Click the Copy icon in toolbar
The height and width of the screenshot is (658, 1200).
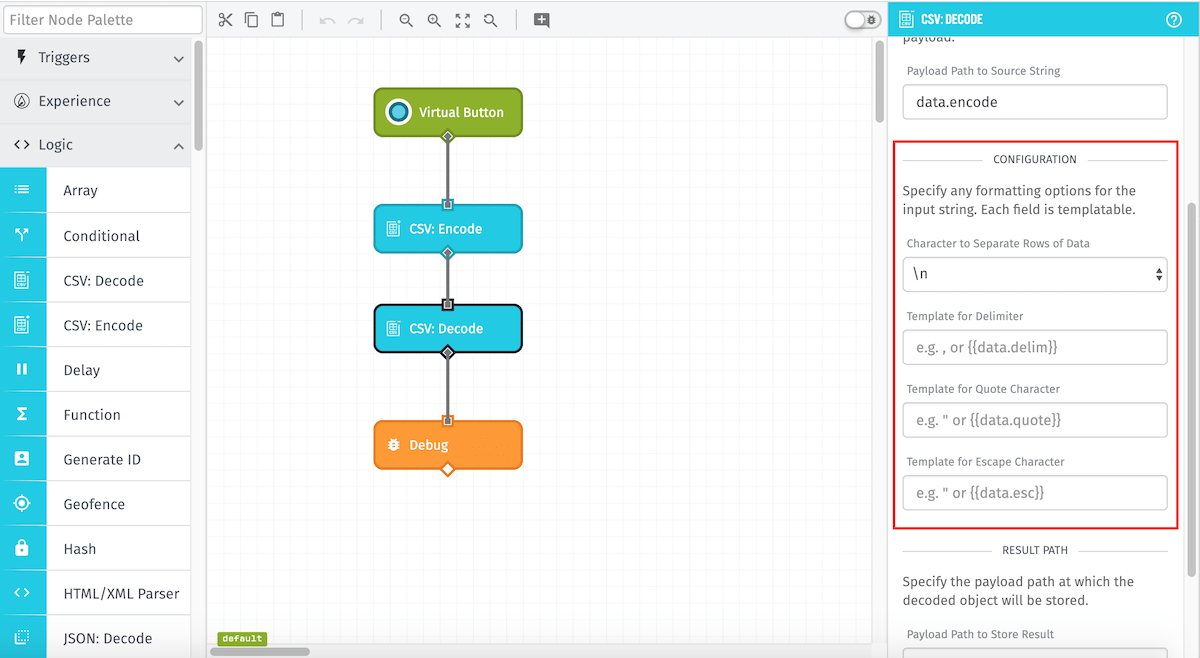pos(251,20)
